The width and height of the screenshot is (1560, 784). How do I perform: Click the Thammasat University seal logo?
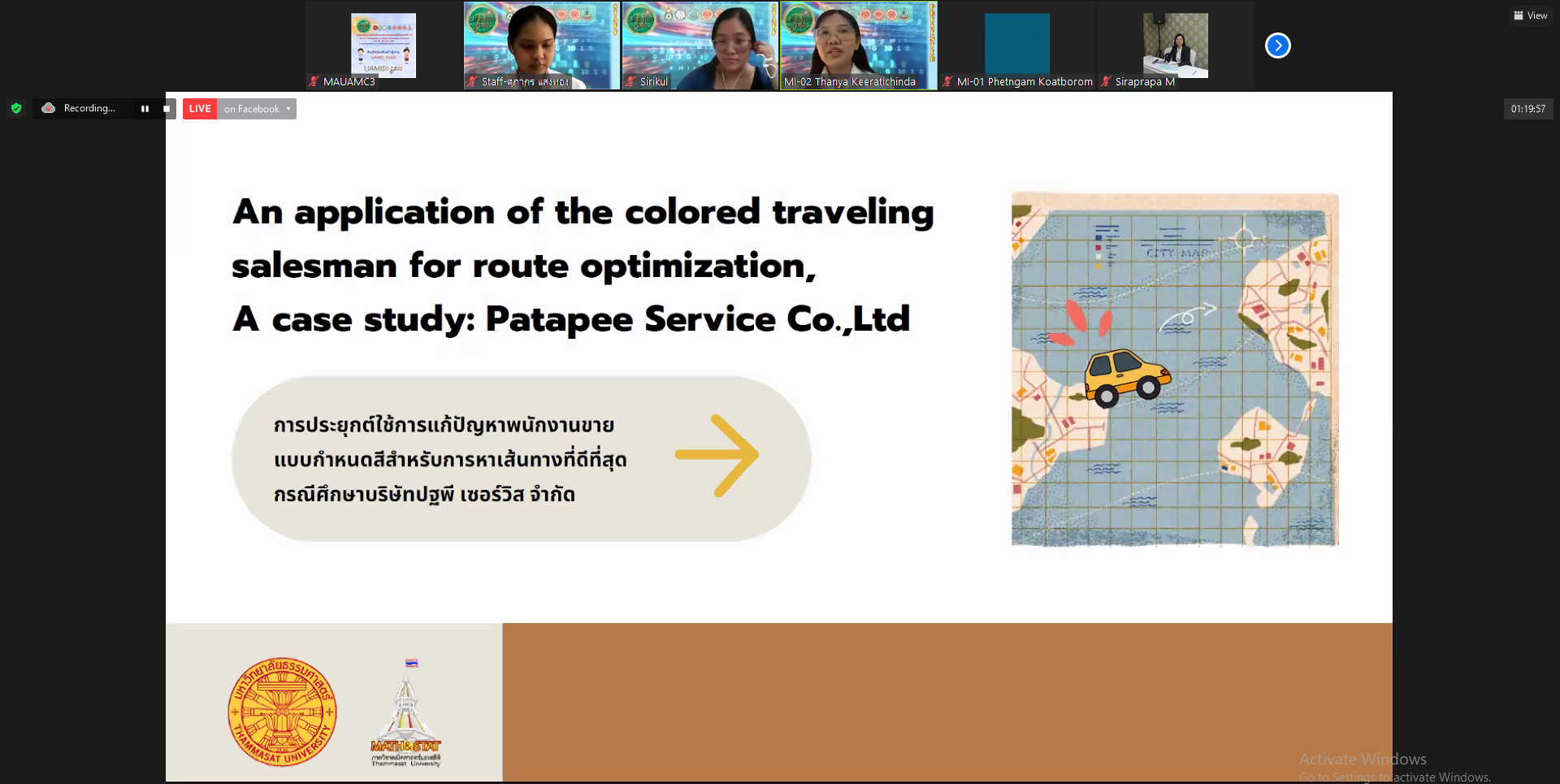282,712
